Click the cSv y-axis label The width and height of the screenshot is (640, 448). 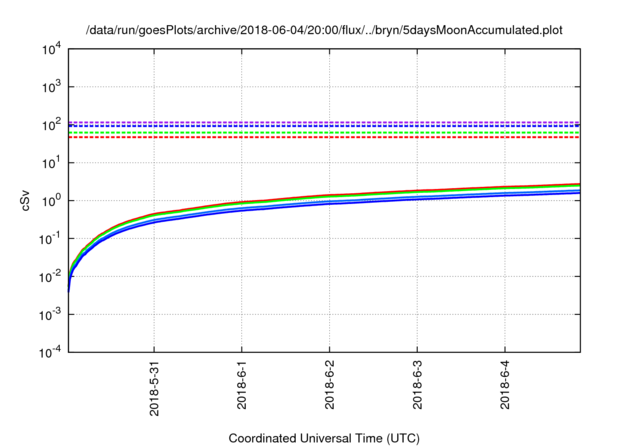[x=27, y=200]
